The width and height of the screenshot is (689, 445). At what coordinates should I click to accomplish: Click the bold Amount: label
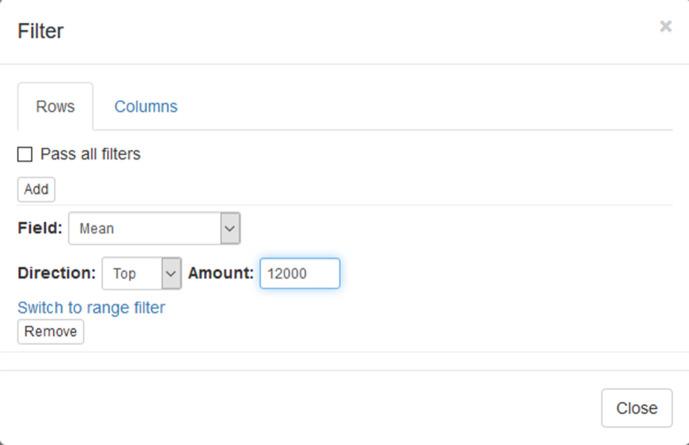pyautogui.click(x=220, y=273)
